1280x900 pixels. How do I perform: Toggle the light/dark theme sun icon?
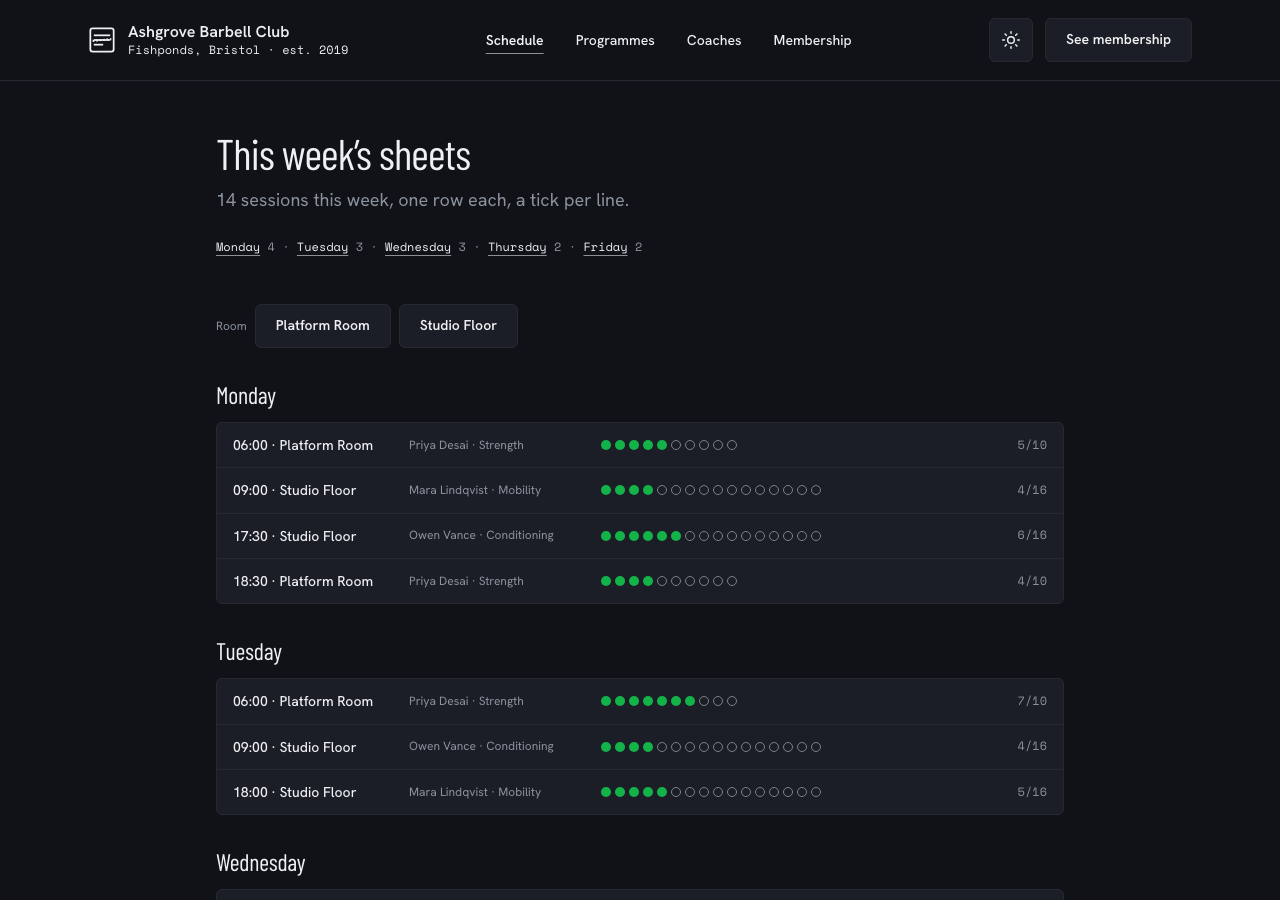tap(1011, 40)
